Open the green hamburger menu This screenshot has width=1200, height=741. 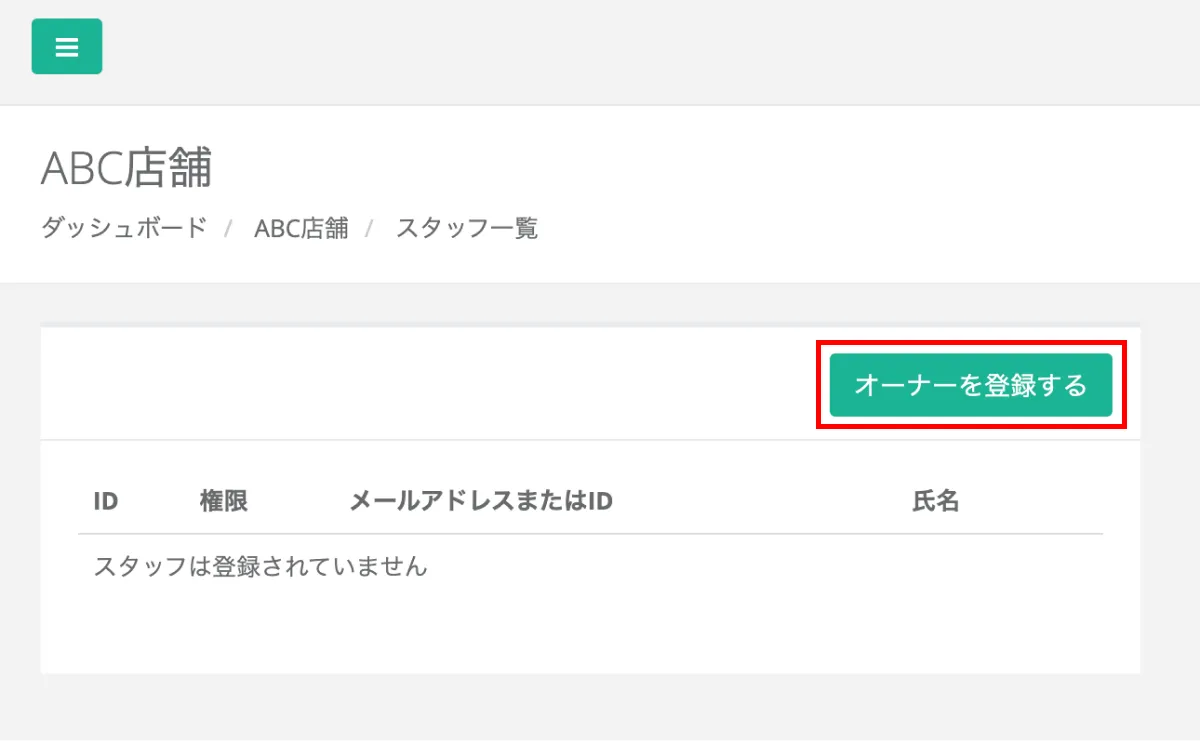(67, 47)
